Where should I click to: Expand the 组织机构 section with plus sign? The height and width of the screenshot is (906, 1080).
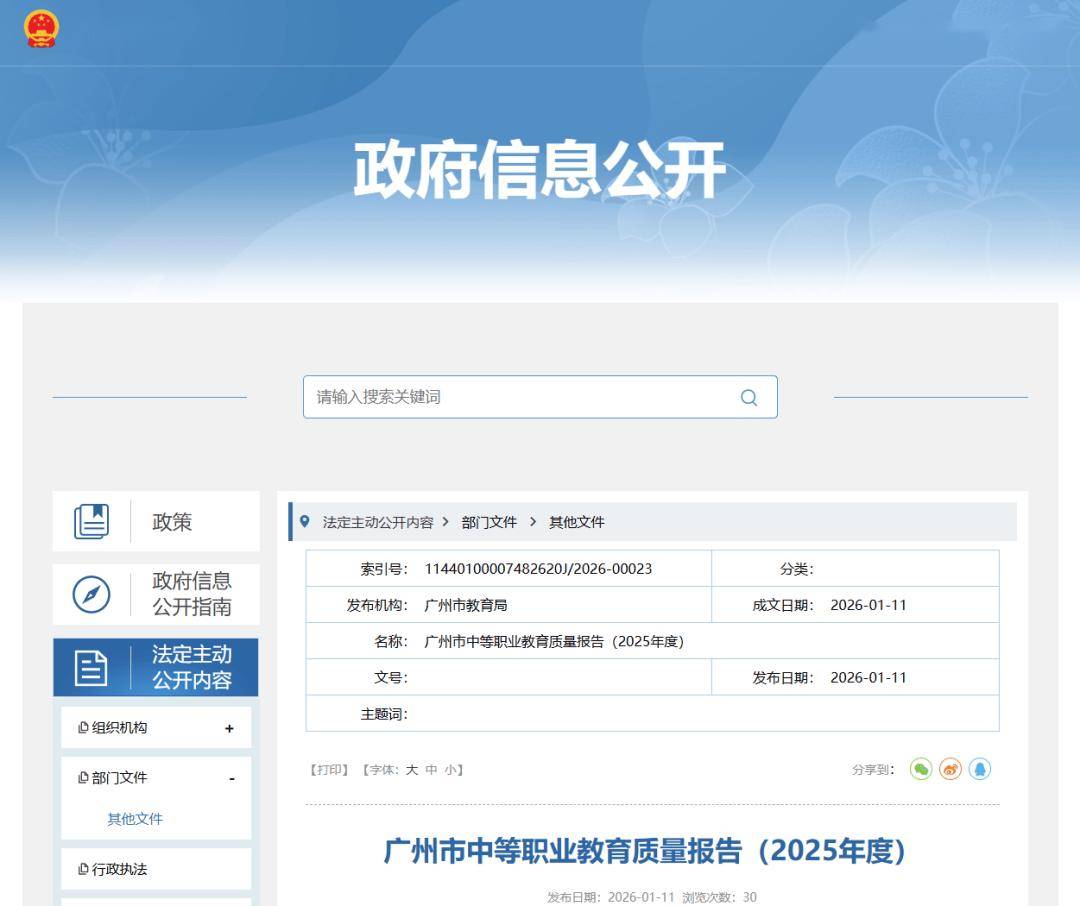[x=229, y=729]
